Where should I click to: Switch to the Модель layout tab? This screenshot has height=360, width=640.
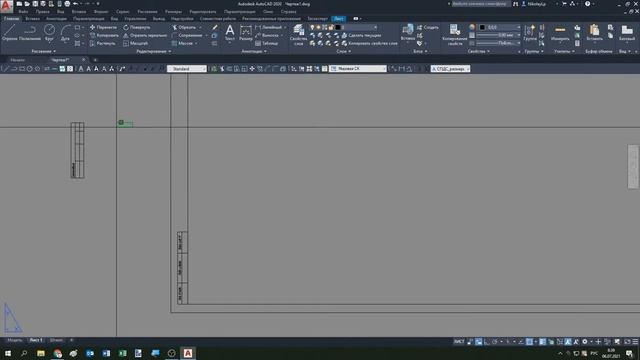point(14,340)
